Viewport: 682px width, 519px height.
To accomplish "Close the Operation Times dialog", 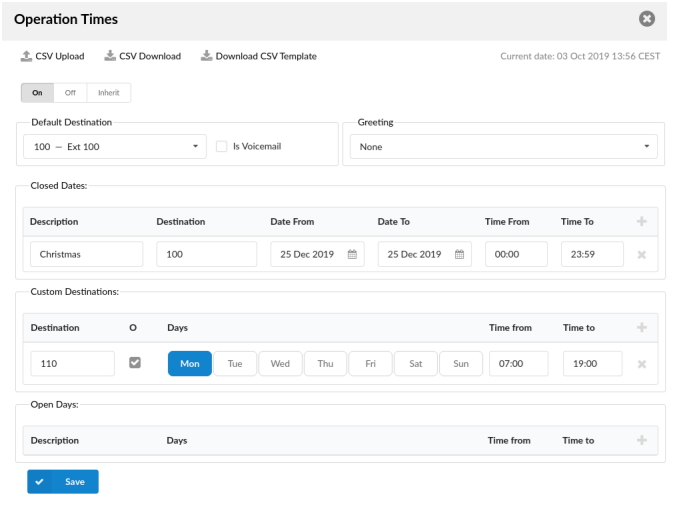I will point(647,19).
